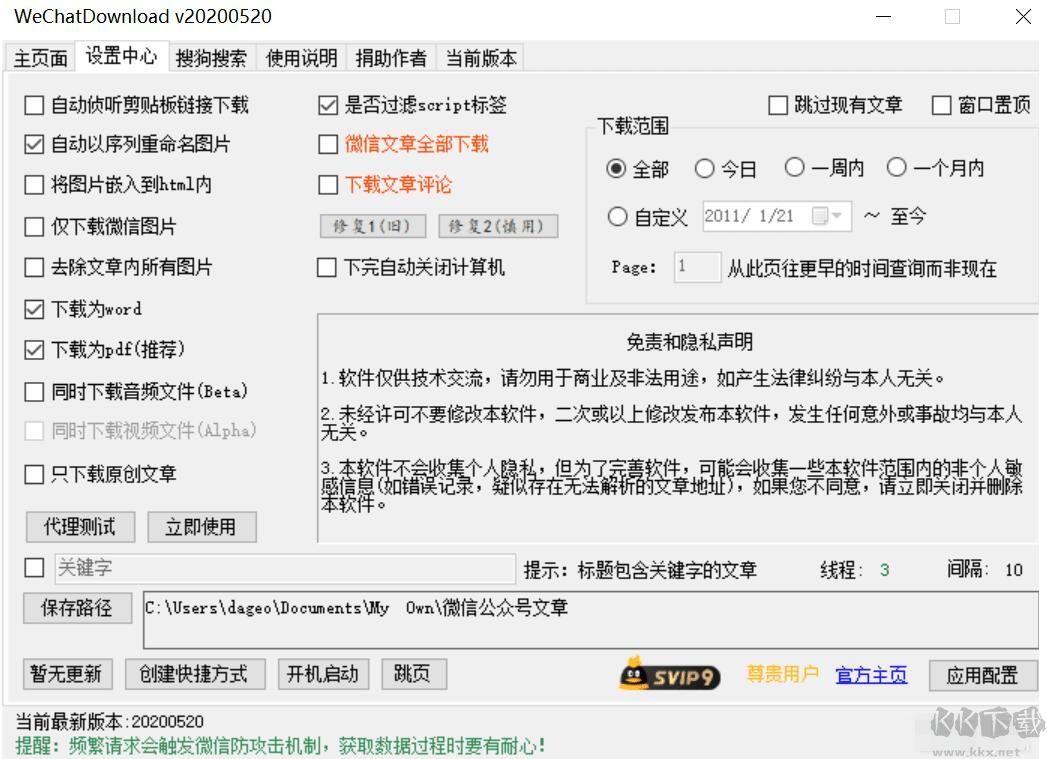Open the 捐助作者 tab

[x=390, y=58]
